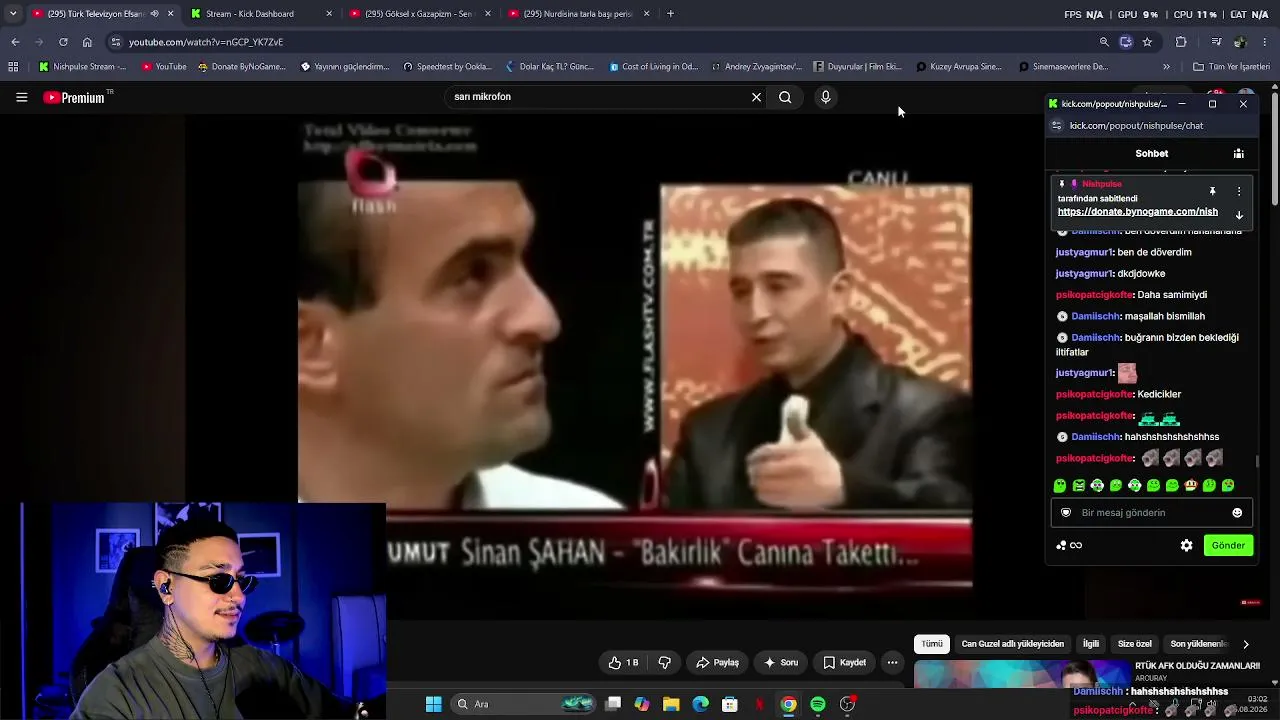
Task: Go back in browser history
Action: (15, 42)
